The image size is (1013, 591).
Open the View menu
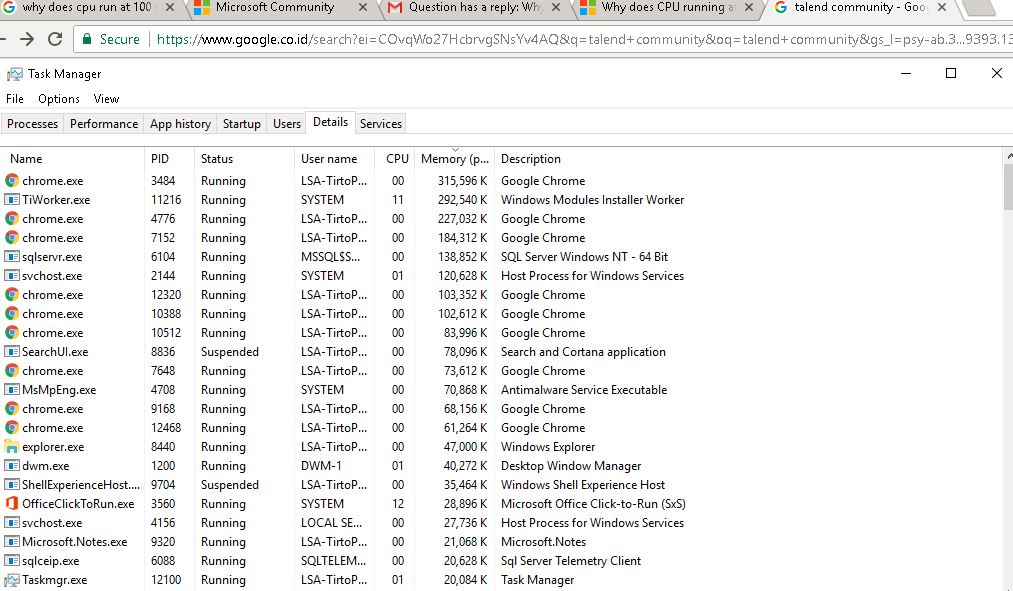point(106,99)
